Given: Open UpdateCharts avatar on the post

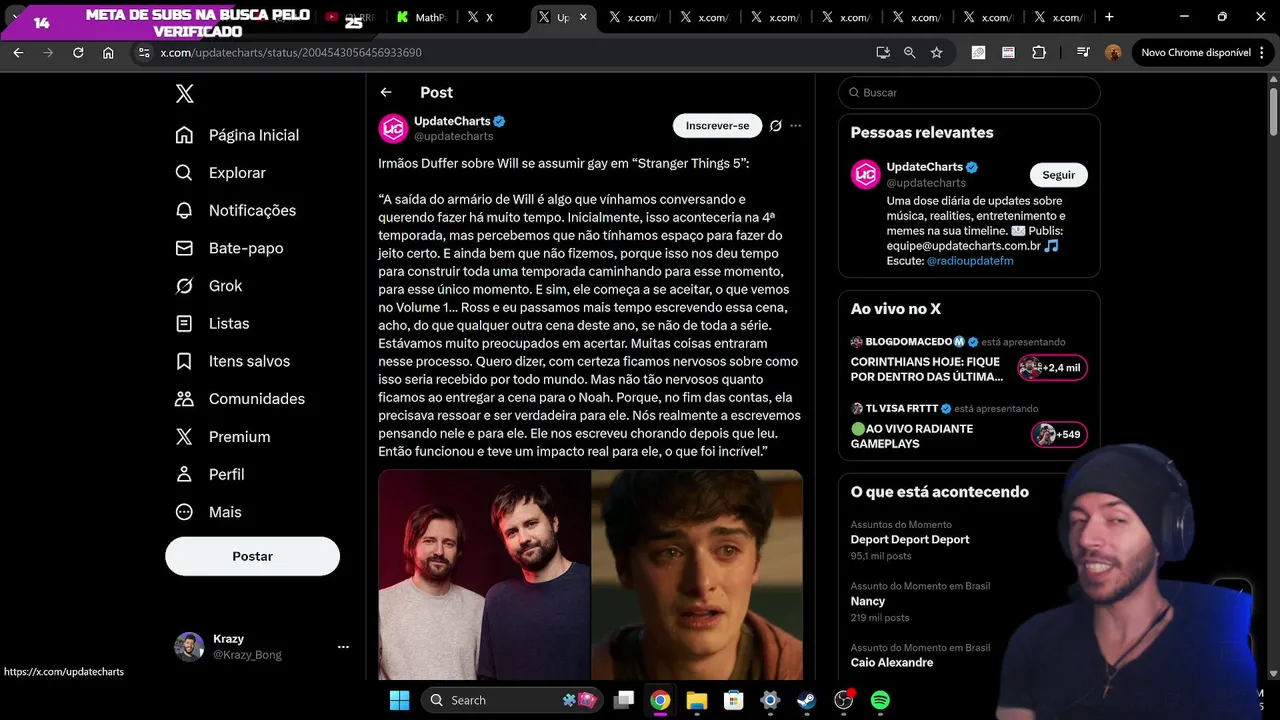Looking at the screenshot, I should click(x=393, y=128).
